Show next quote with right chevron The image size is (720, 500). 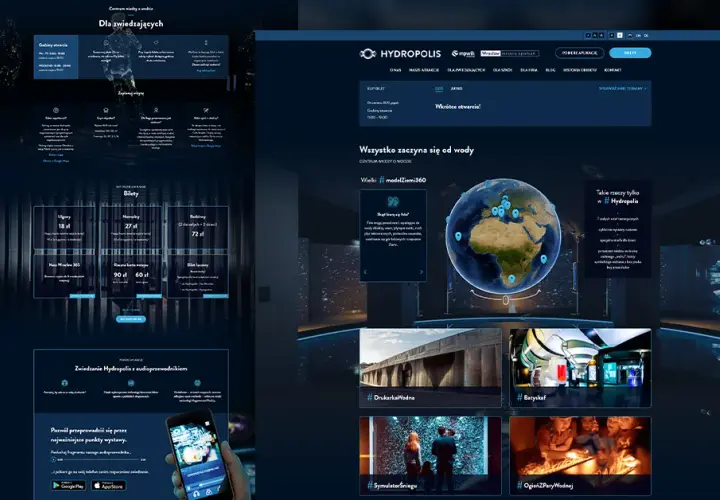(x=421, y=272)
